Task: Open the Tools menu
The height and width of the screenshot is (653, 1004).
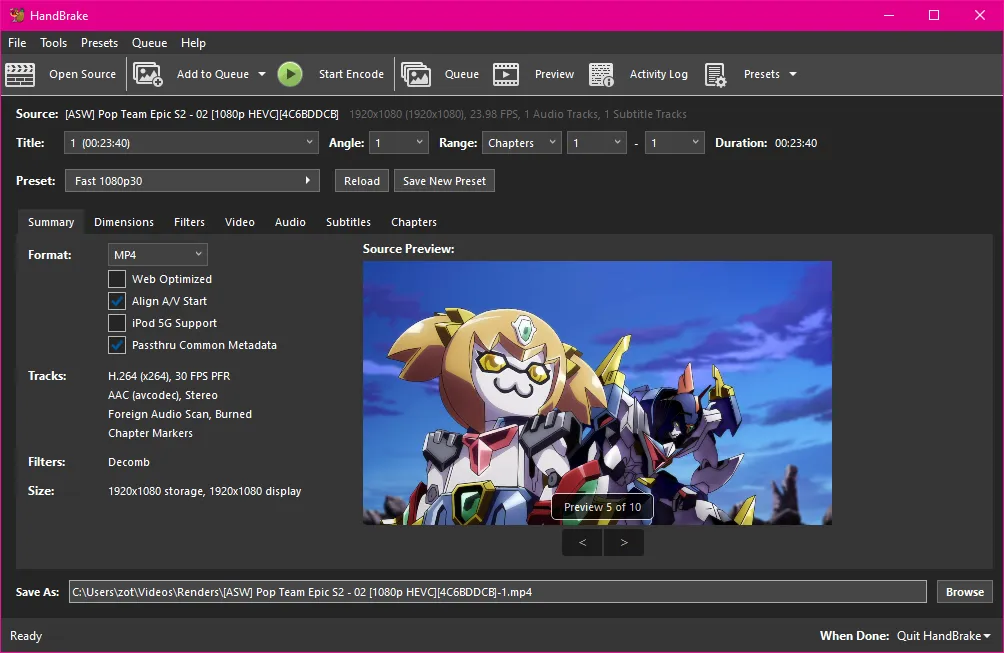Action: click(54, 43)
